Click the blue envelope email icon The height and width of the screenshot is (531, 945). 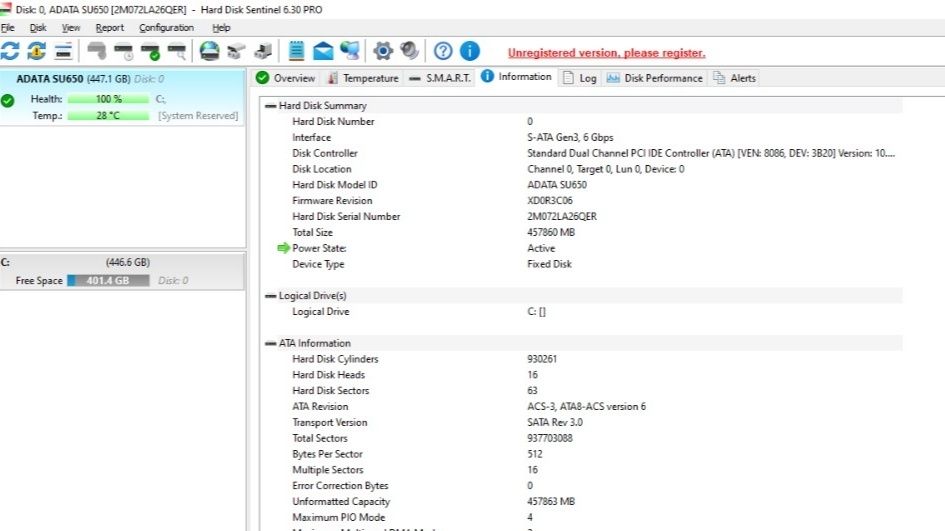pyautogui.click(x=323, y=51)
